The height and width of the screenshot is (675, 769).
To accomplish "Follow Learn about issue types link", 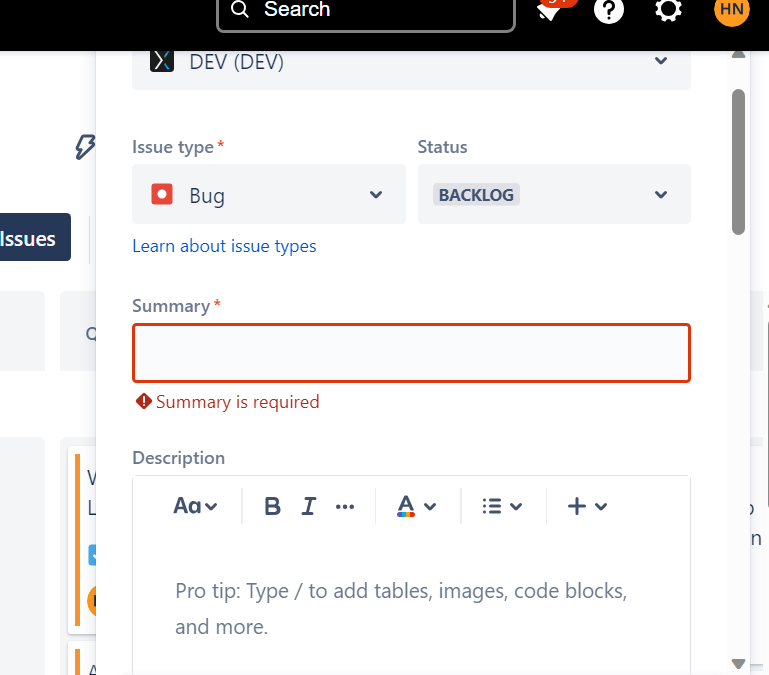I will [224, 246].
